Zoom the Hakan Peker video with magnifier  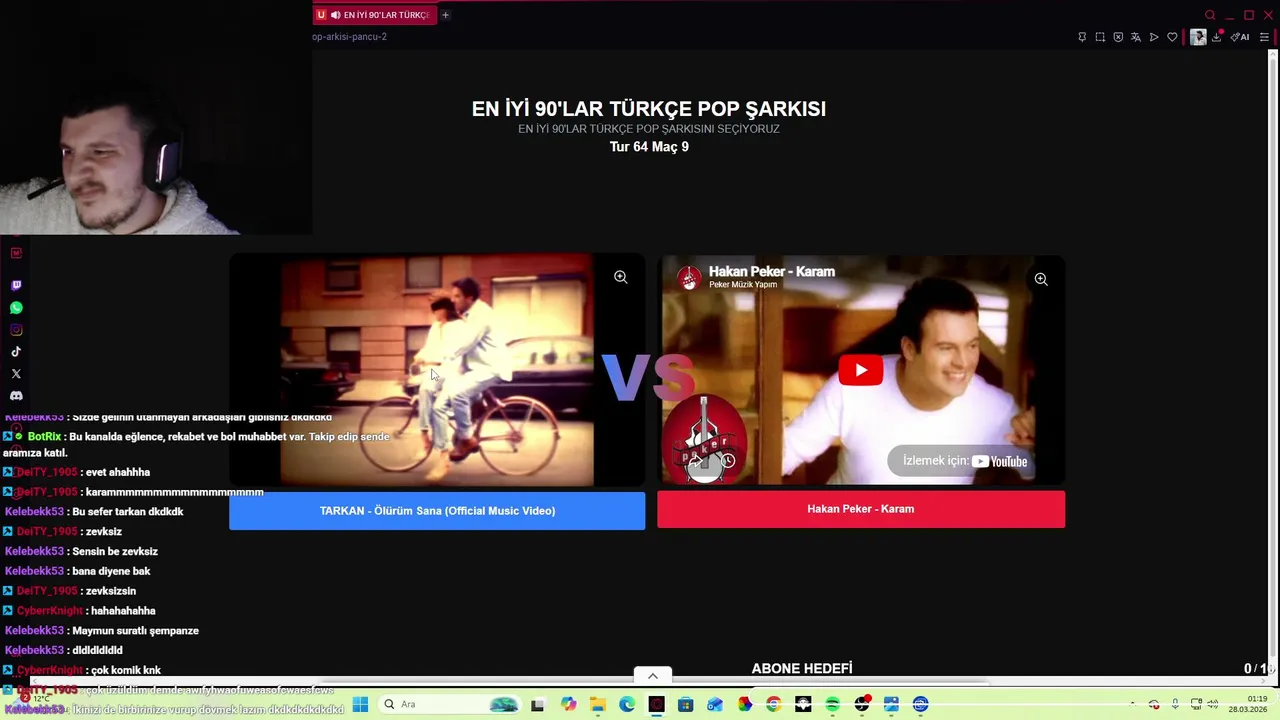[1041, 279]
